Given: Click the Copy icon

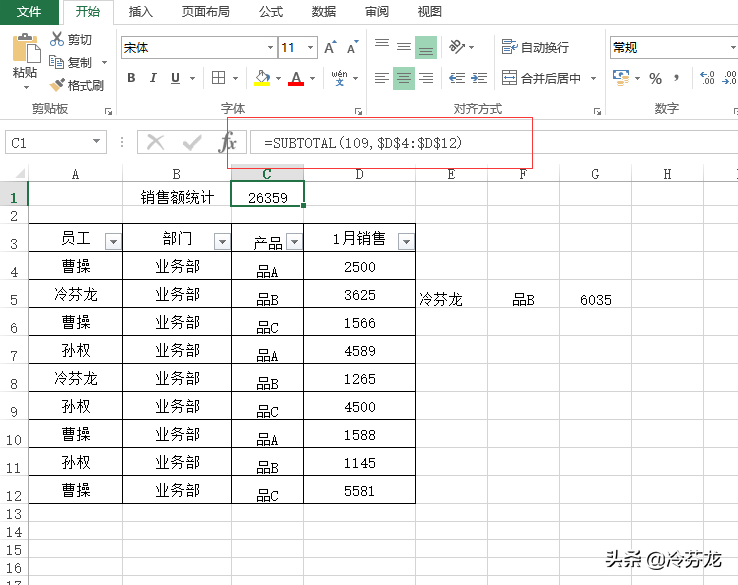Looking at the screenshot, I should tap(56, 62).
